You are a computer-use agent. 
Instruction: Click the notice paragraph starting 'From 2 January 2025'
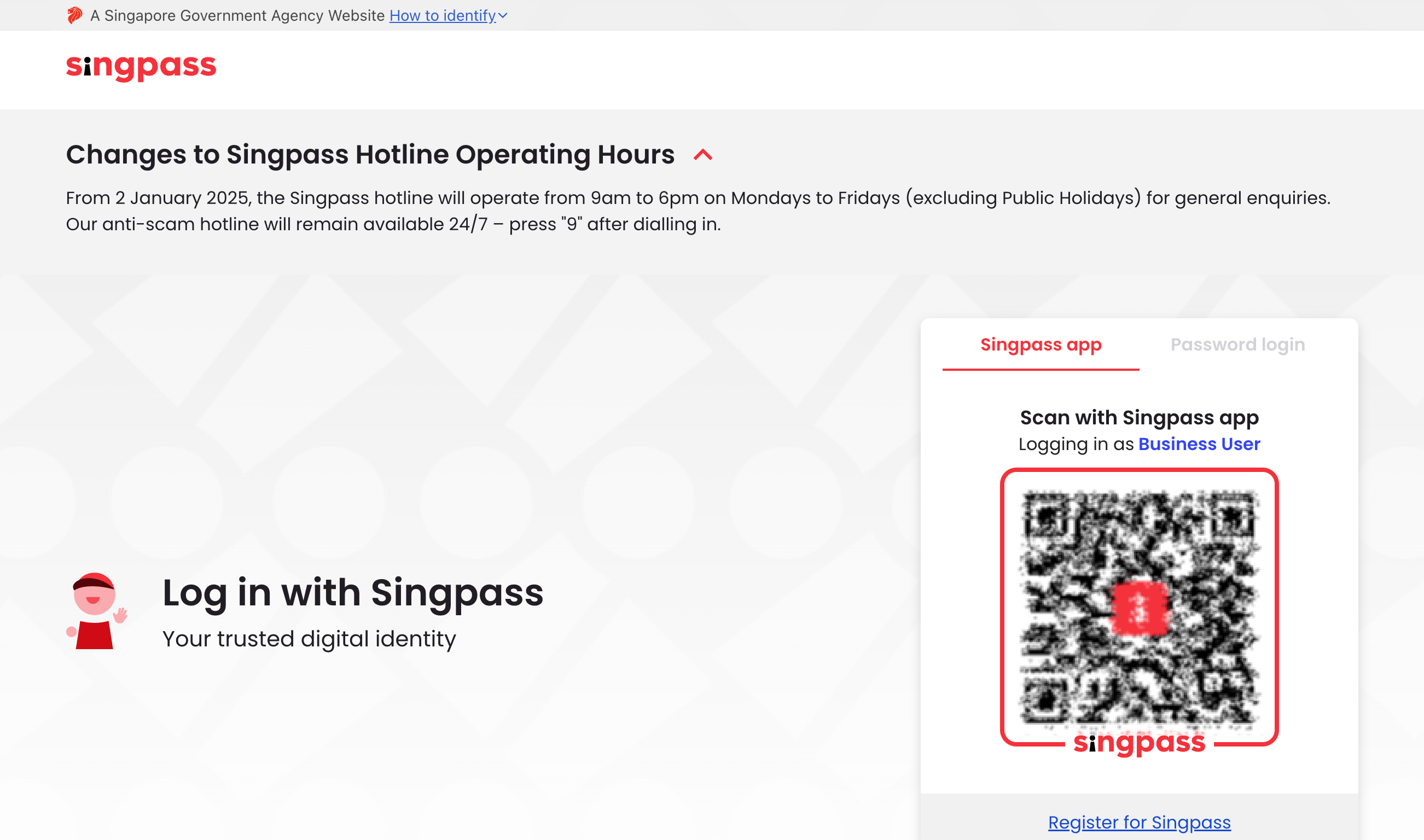698,211
